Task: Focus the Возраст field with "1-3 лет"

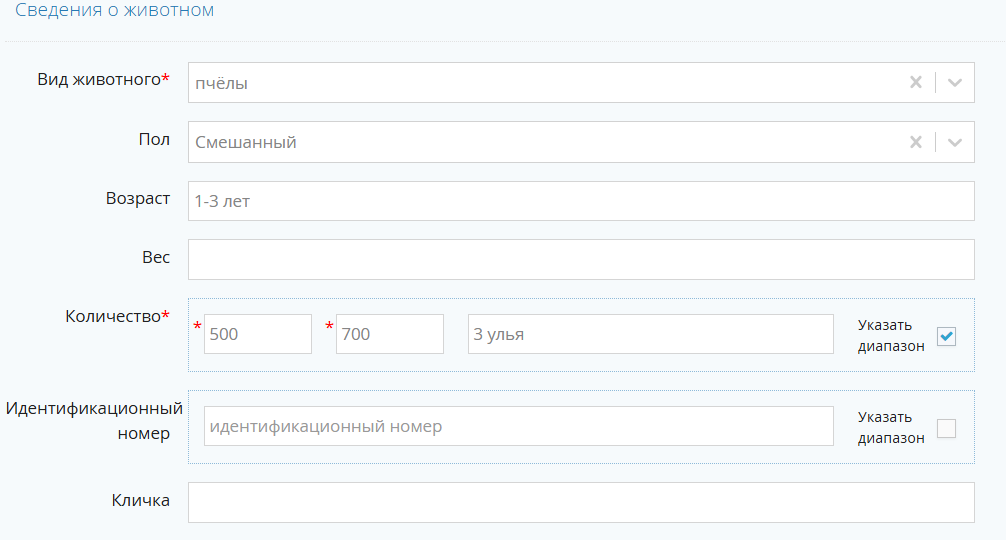Action: pyautogui.click(x=580, y=201)
